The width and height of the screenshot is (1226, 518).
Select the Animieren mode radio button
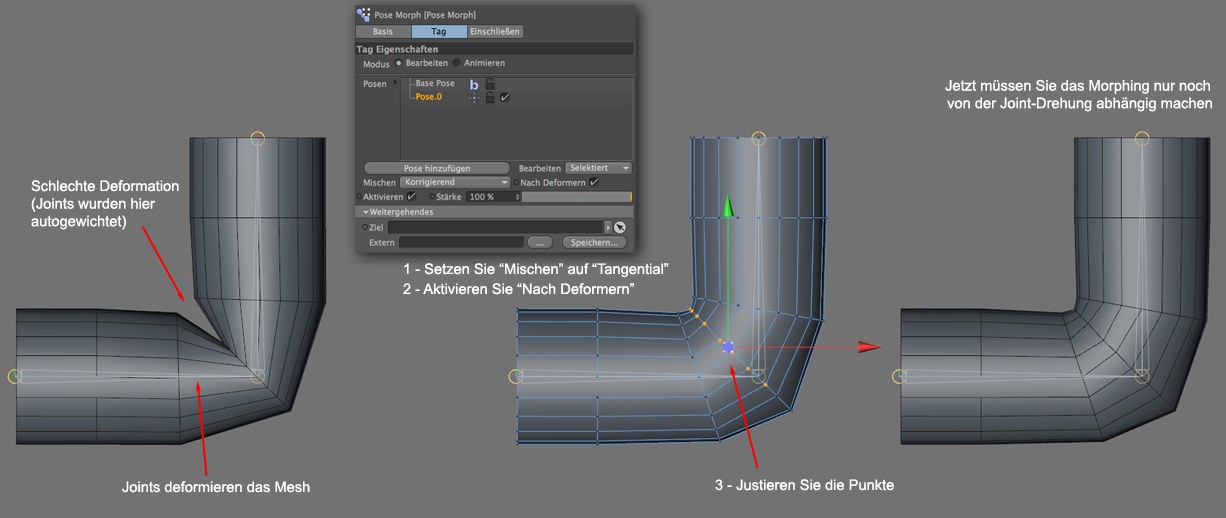(x=457, y=63)
